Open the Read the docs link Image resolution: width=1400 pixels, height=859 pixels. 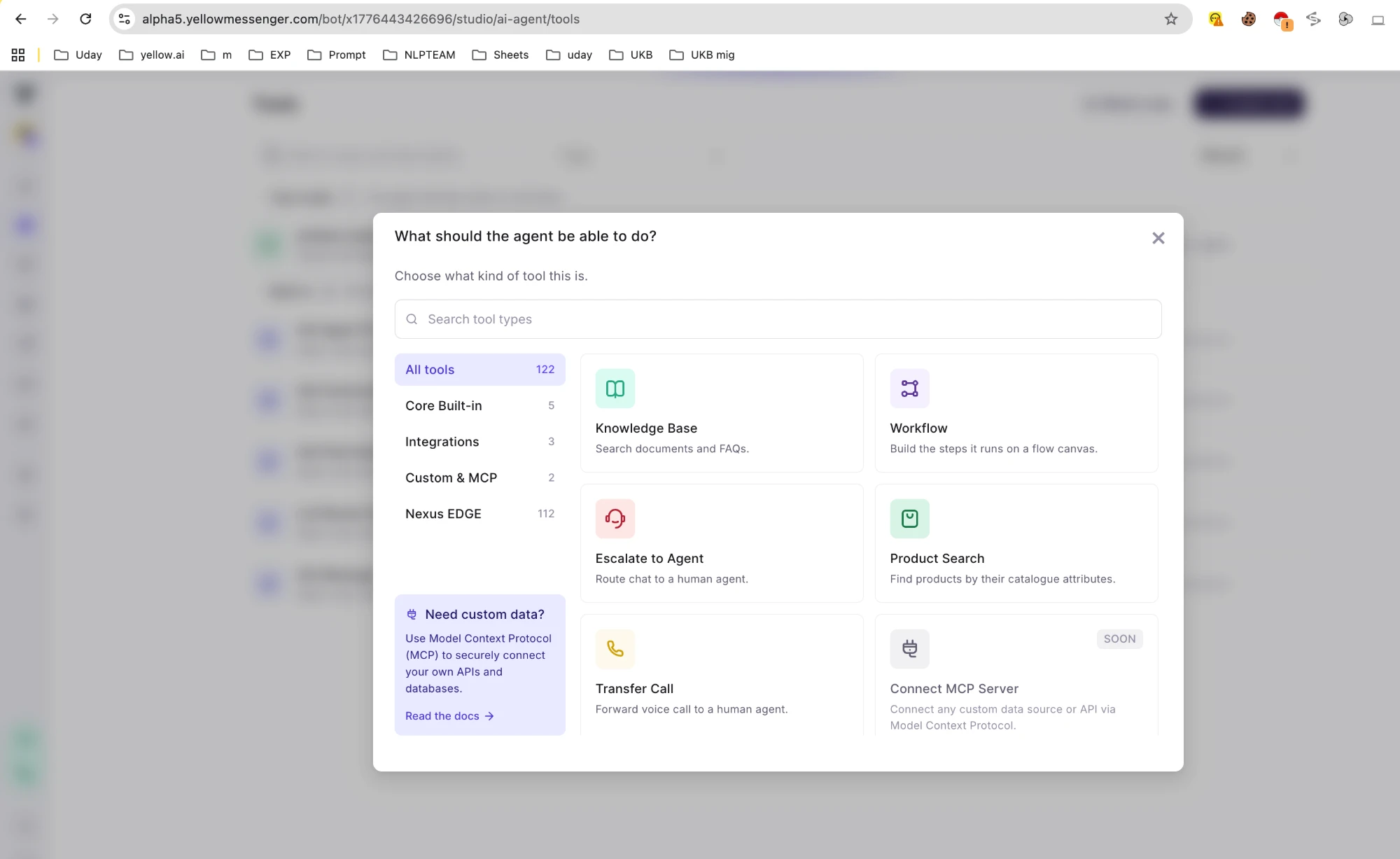point(449,715)
